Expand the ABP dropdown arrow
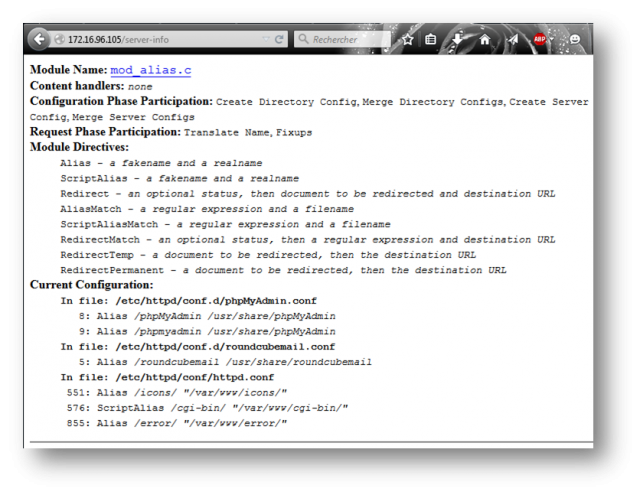This screenshot has width=640, height=495. pyautogui.click(x=551, y=39)
